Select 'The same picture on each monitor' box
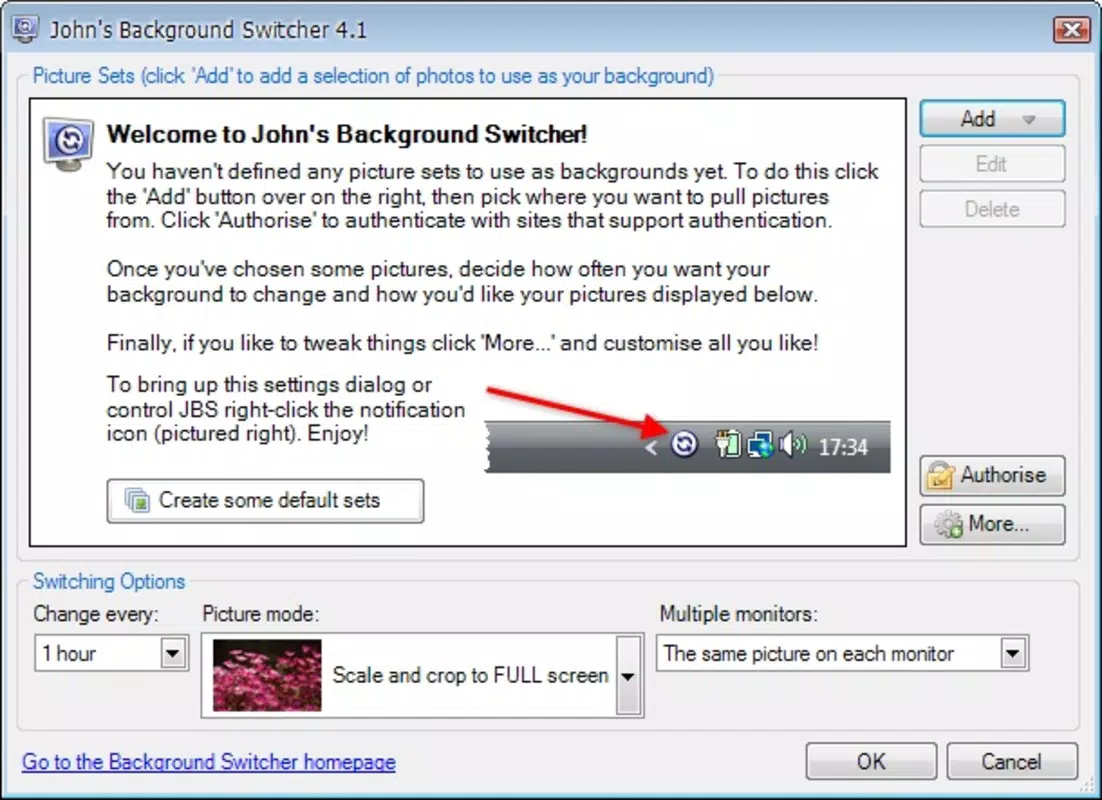1102x800 pixels. 842,653
